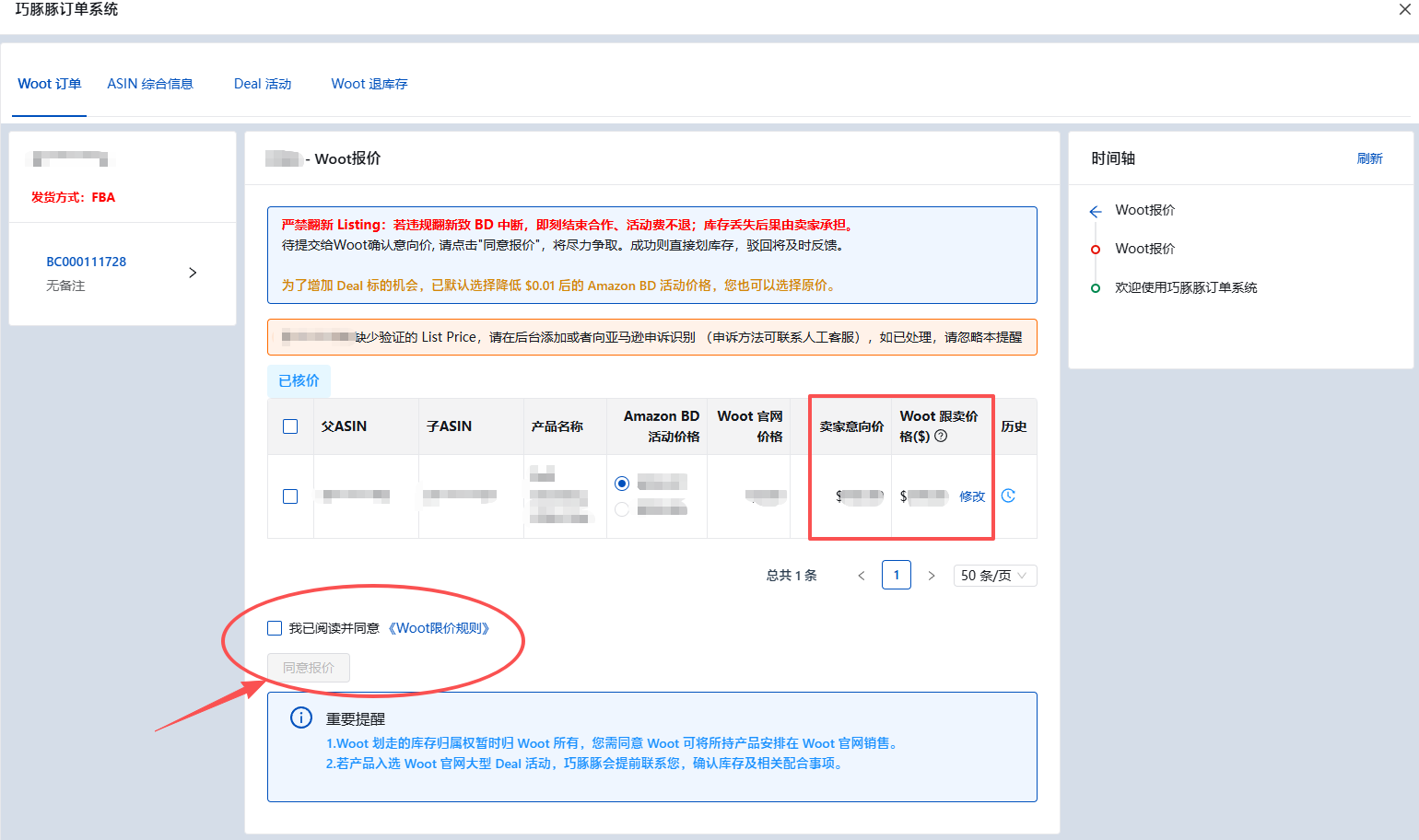Close the 巧豚豚订单系统 window

[1405, 9]
